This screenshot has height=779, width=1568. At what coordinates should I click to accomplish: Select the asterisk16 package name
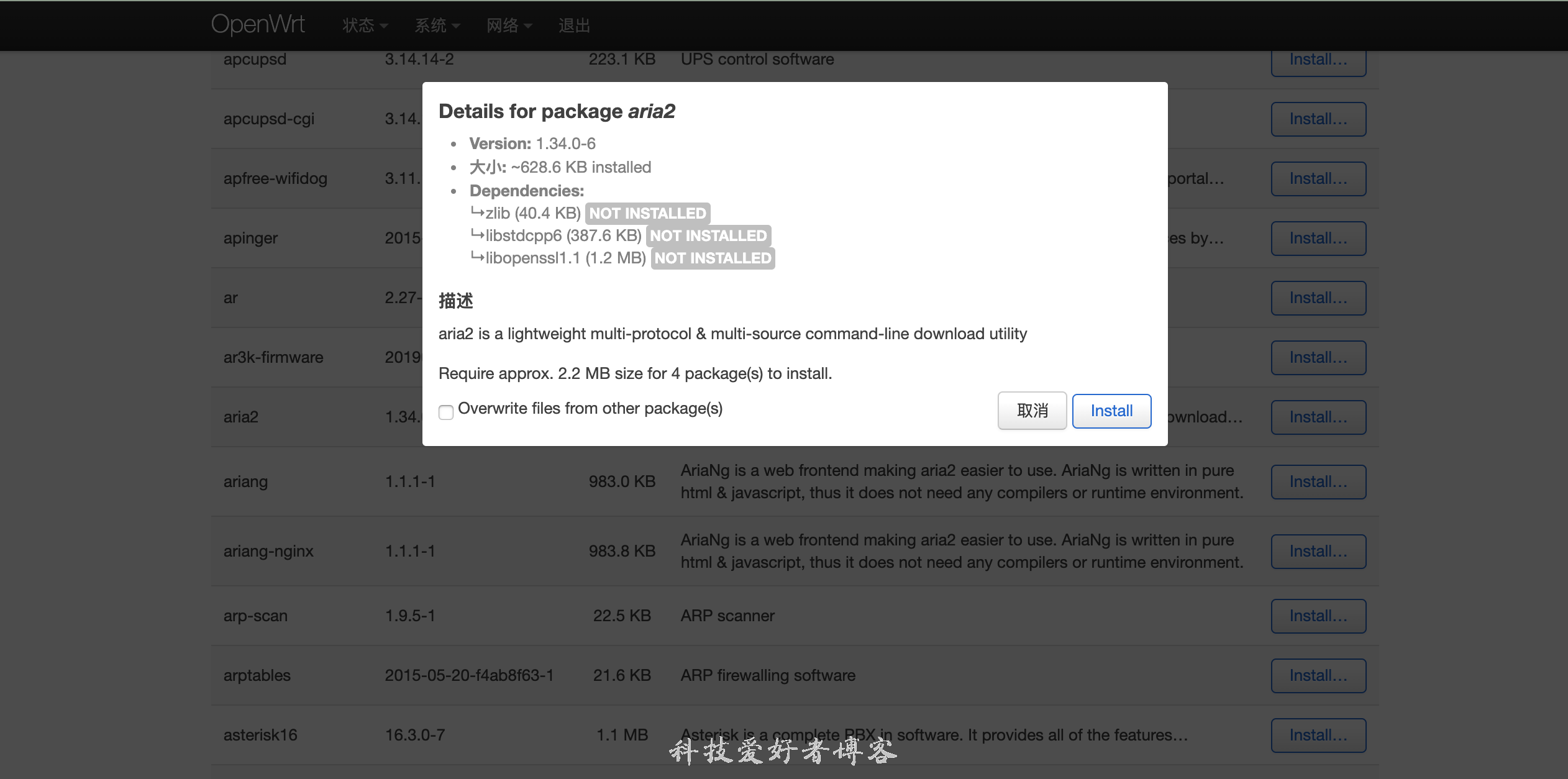260,735
